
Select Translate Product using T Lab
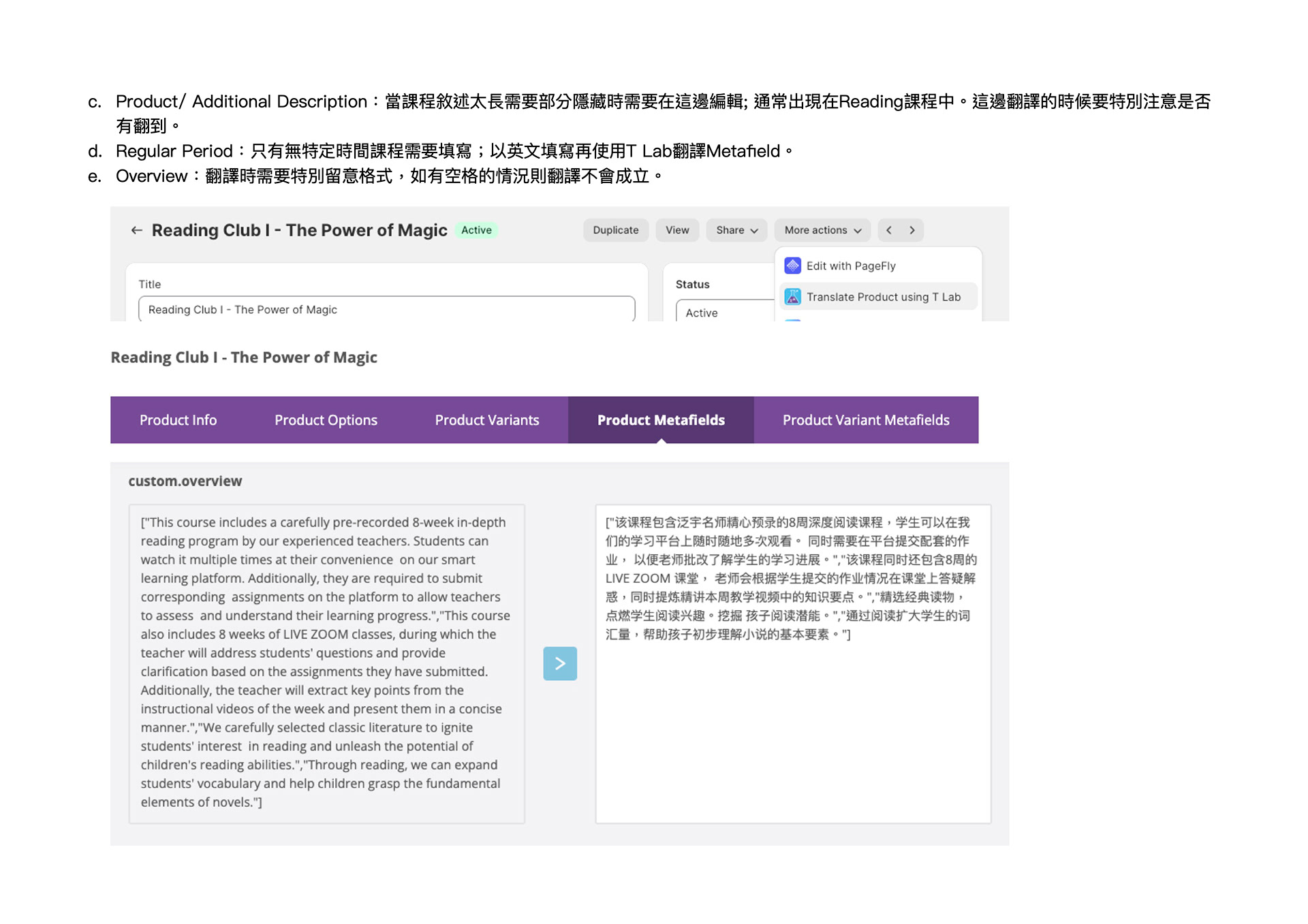tap(883, 297)
